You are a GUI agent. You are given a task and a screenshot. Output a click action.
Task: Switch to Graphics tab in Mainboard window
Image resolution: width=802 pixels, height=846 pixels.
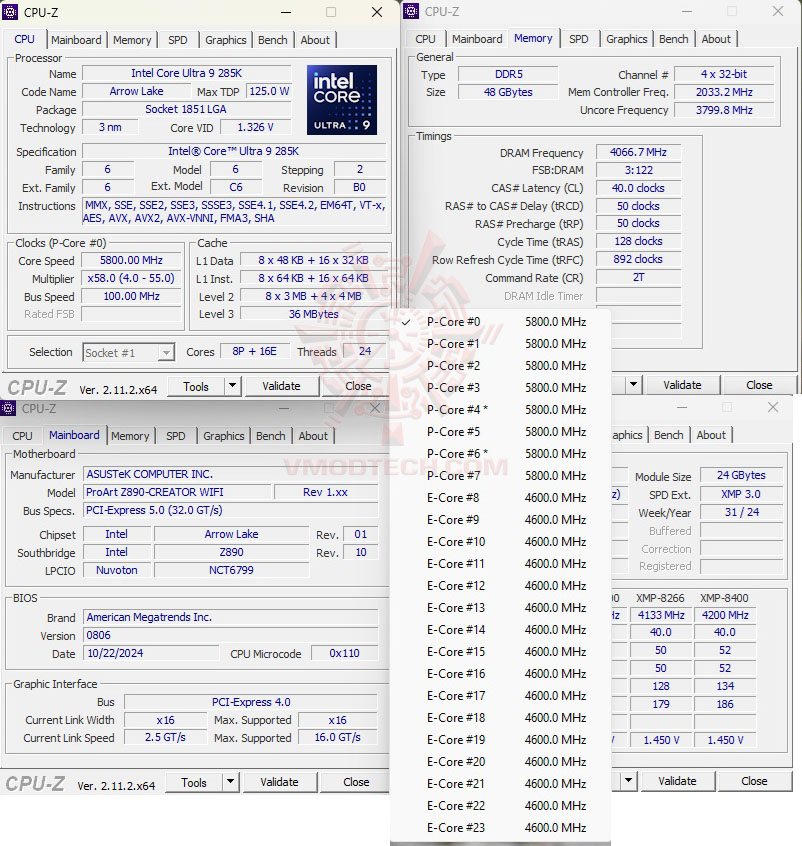(x=223, y=436)
